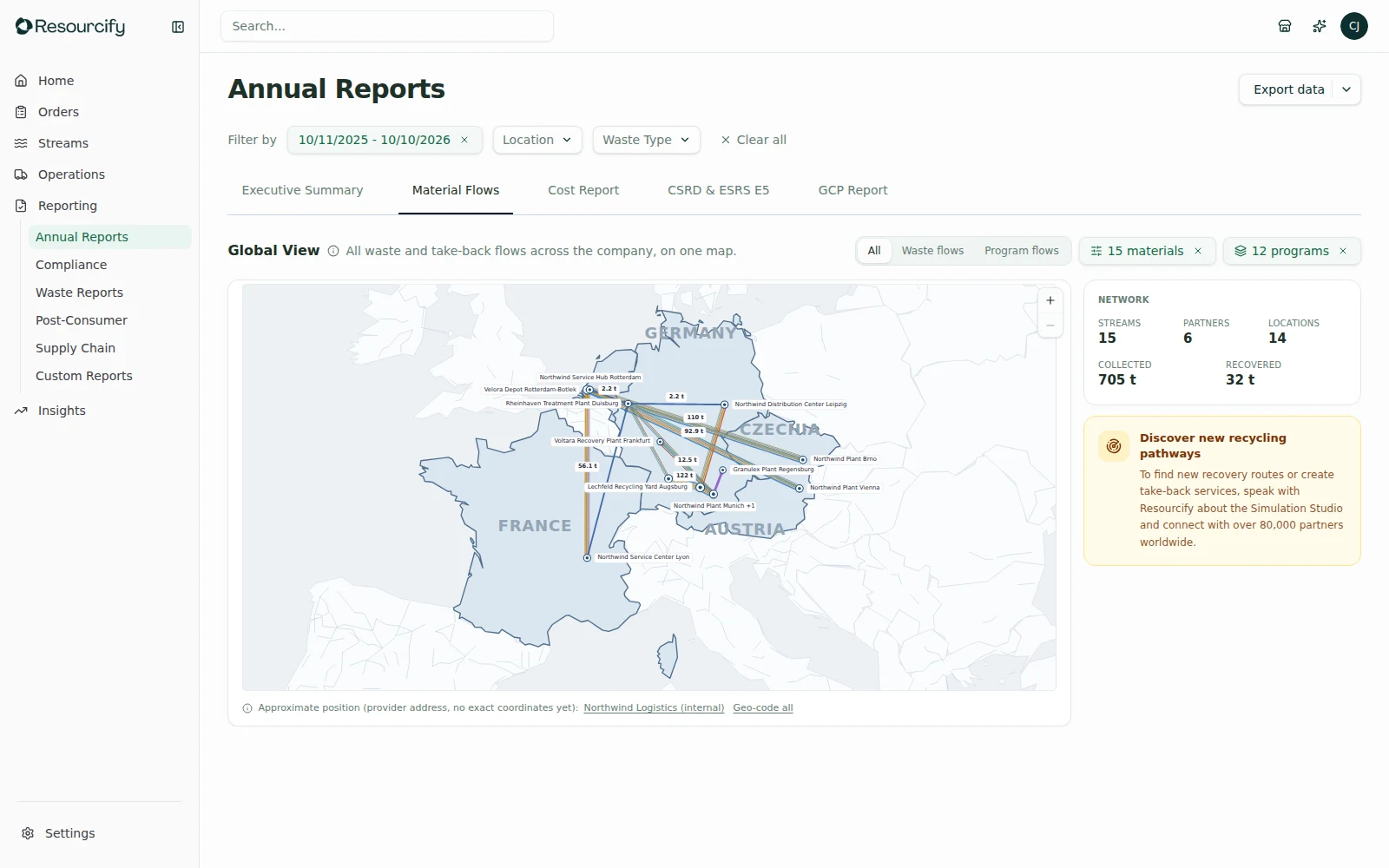Click the Operations truck icon
This screenshot has width=1389, height=868.
(21, 174)
